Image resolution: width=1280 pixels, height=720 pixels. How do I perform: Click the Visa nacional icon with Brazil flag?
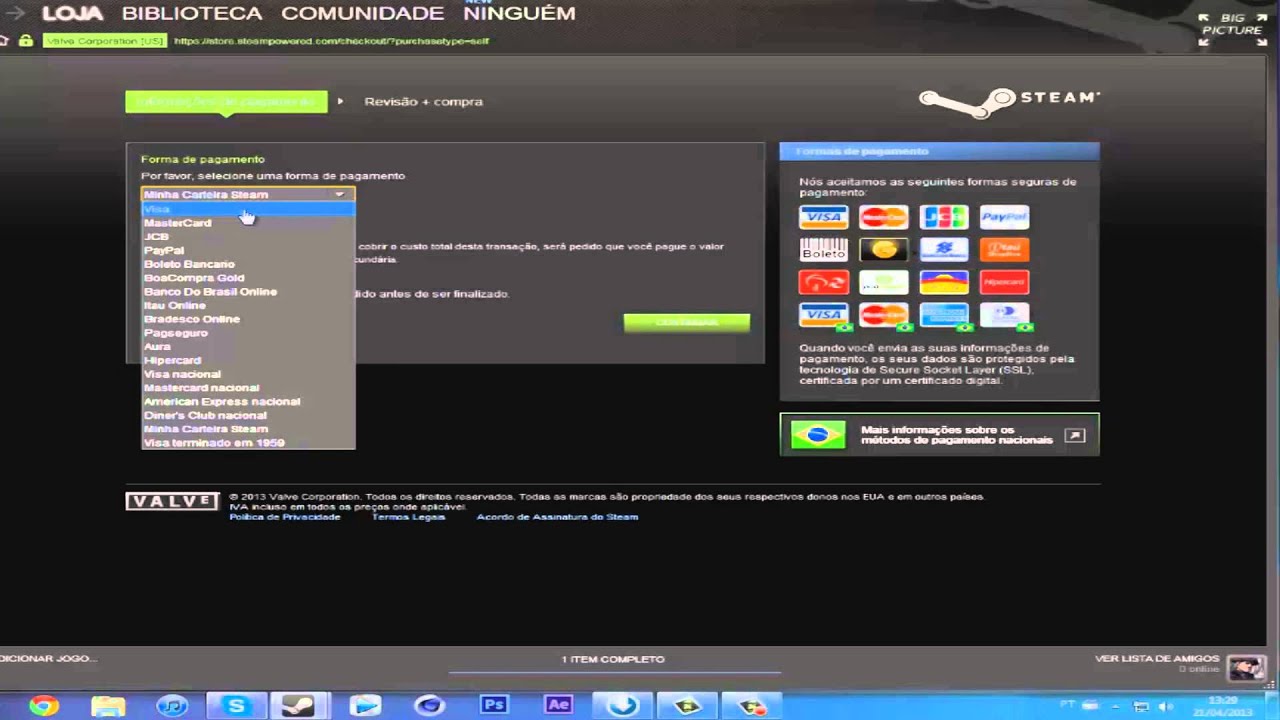coord(823,315)
